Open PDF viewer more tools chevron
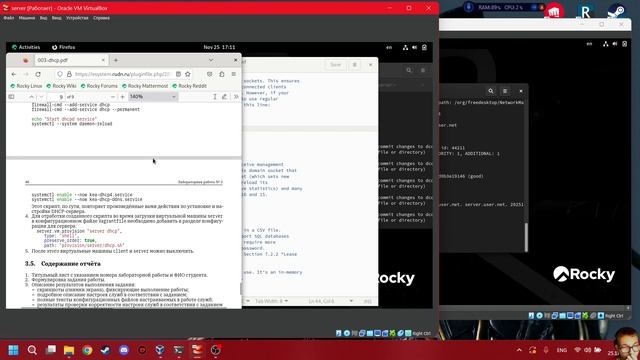The height and width of the screenshot is (360, 640). tap(236, 97)
